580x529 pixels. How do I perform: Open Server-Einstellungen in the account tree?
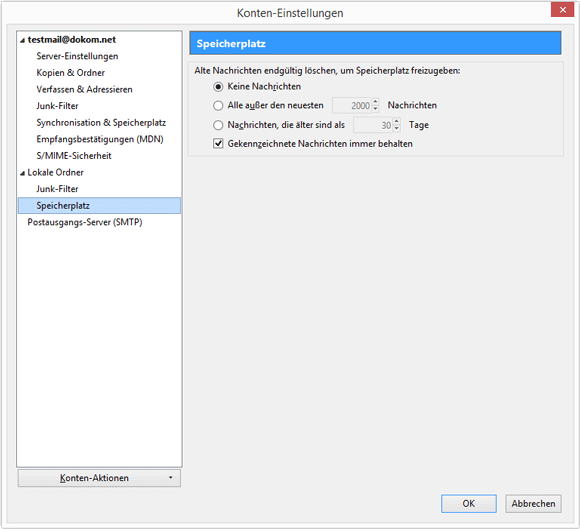77,56
